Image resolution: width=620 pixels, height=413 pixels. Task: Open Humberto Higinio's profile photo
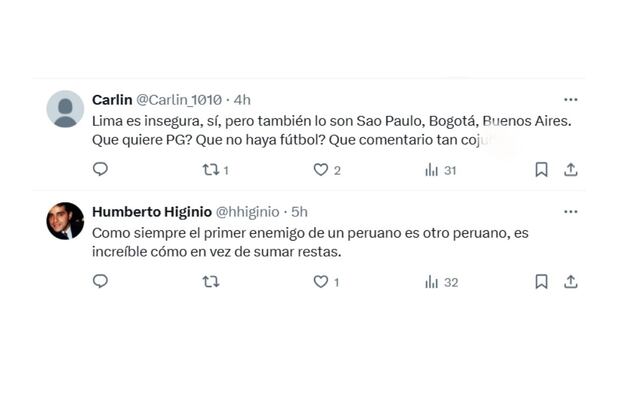point(65,221)
